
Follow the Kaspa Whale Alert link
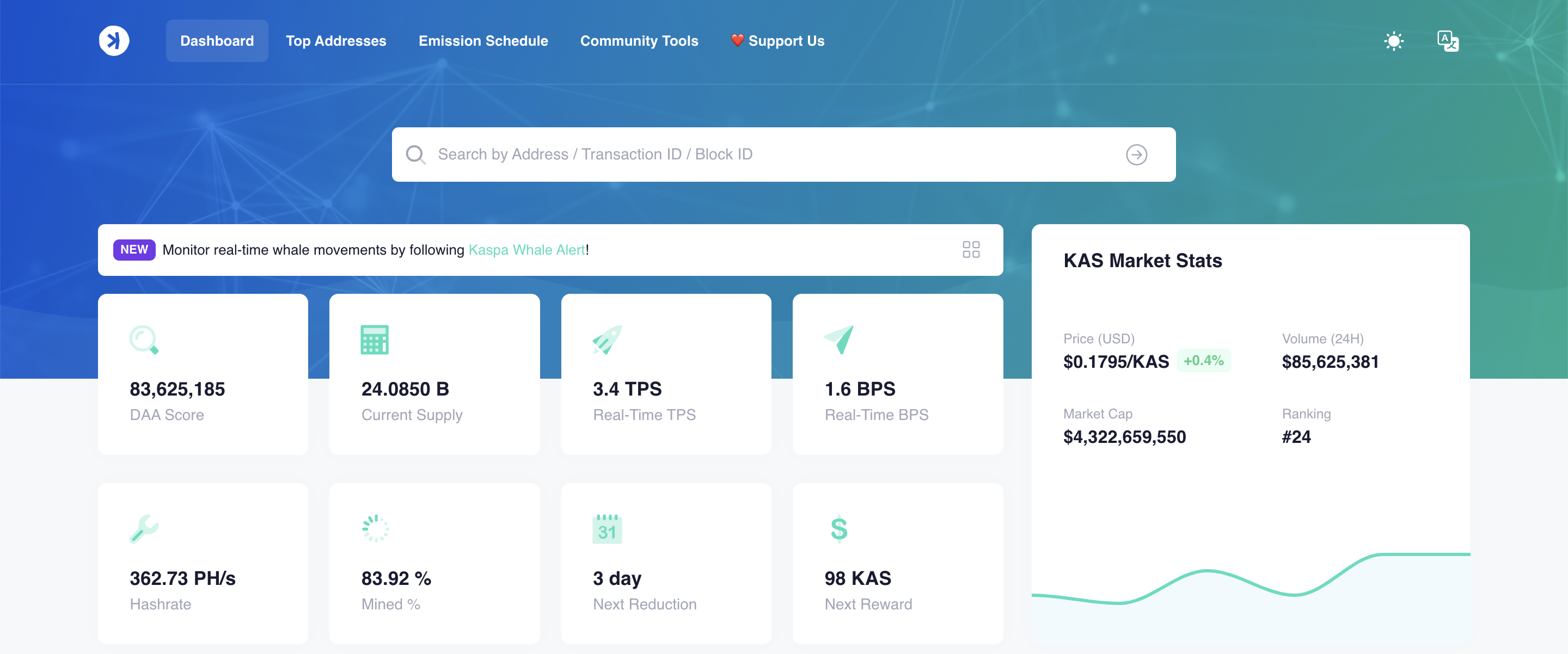tap(526, 250)
